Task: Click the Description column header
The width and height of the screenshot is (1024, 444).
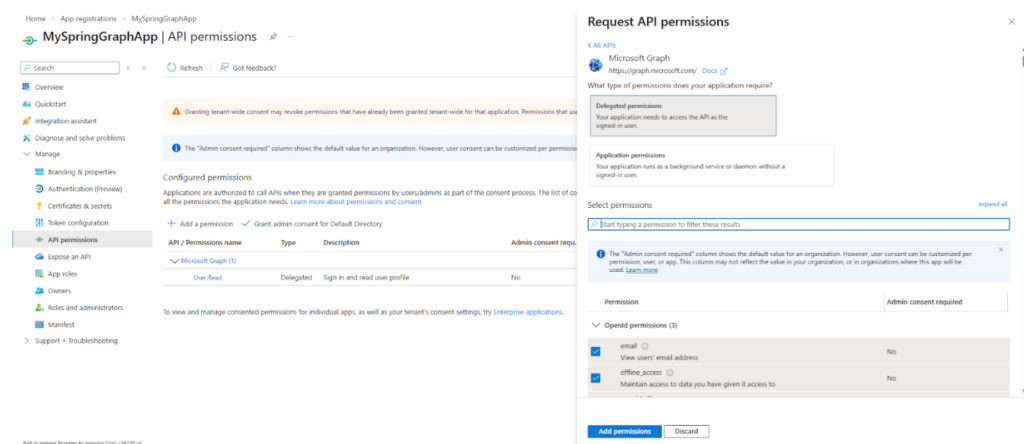Action: point(341,243)
